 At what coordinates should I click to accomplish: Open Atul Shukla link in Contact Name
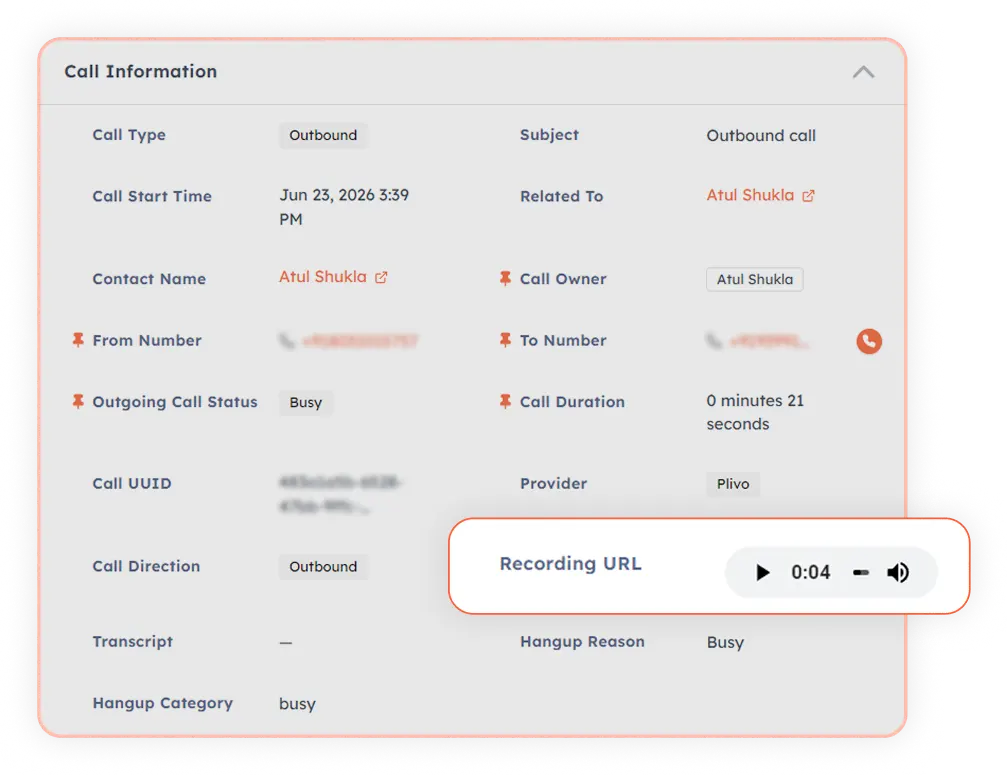coord(323,277)
